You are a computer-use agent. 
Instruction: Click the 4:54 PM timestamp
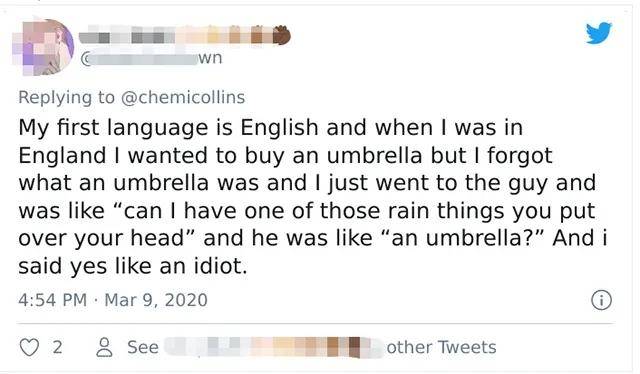53,300
